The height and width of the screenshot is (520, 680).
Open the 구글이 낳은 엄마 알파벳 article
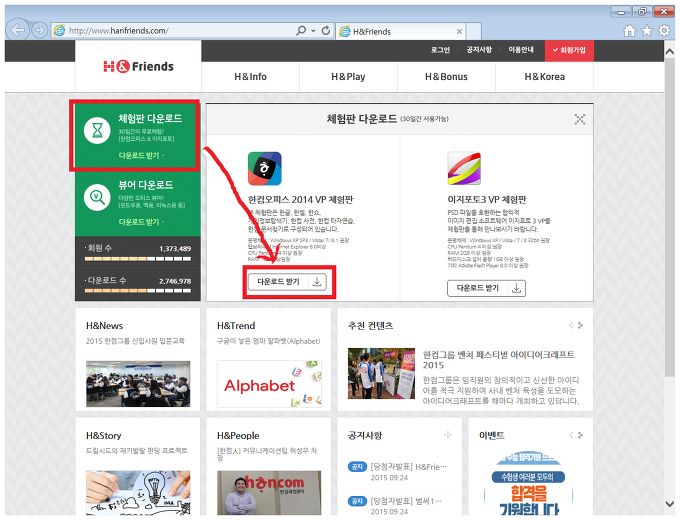pos(268,341)
